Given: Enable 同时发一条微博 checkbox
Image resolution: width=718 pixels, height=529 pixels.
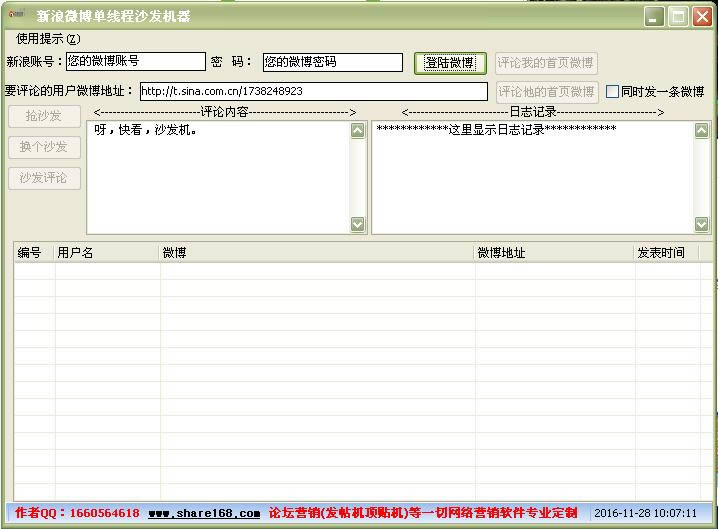Looking at the screenshot, I should (613, 92).
